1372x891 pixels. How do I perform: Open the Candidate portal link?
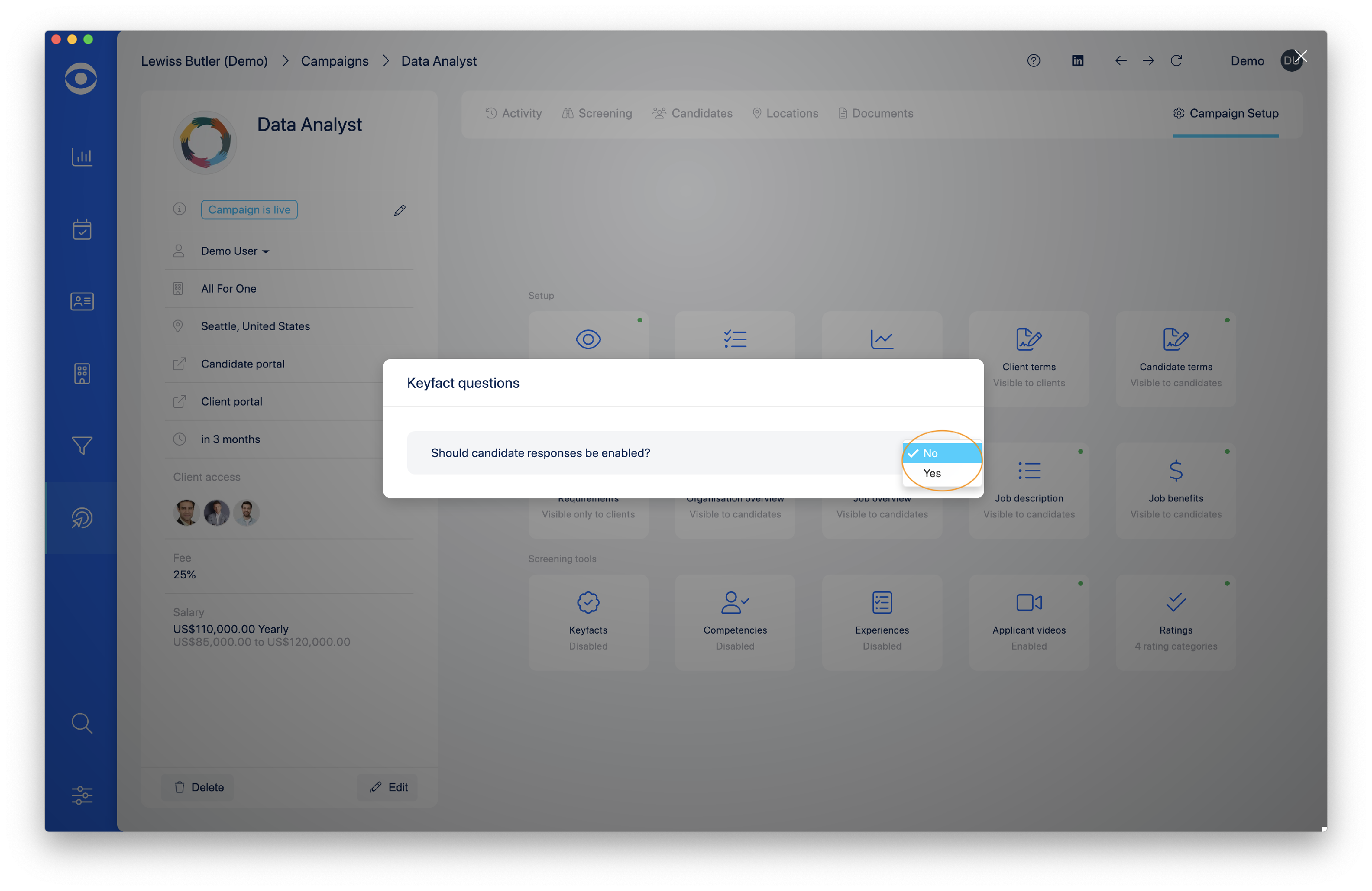pos(243,363)
